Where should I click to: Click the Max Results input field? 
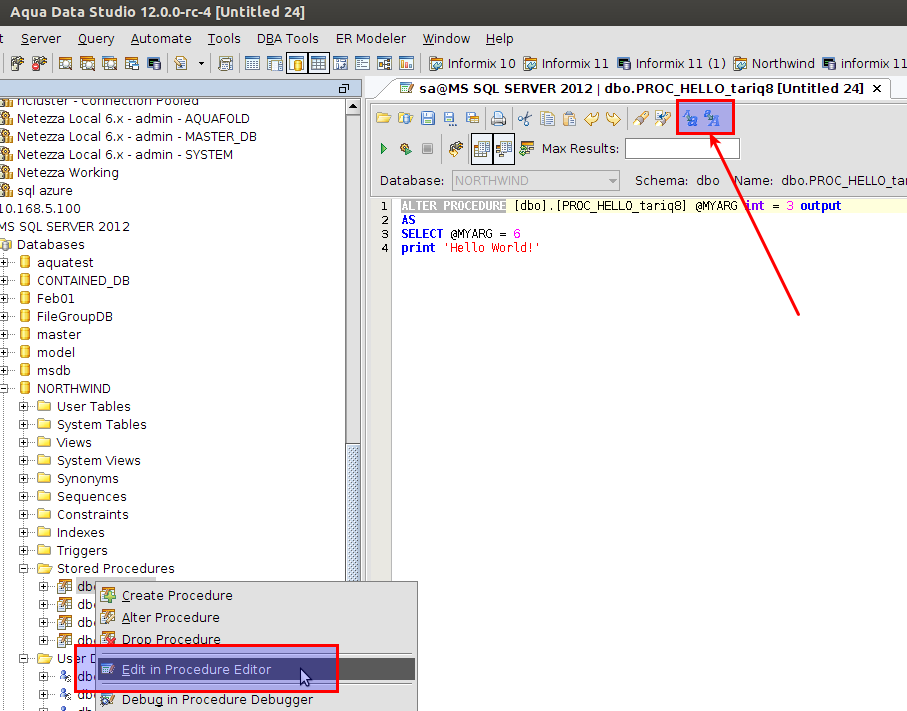[682, 149]
